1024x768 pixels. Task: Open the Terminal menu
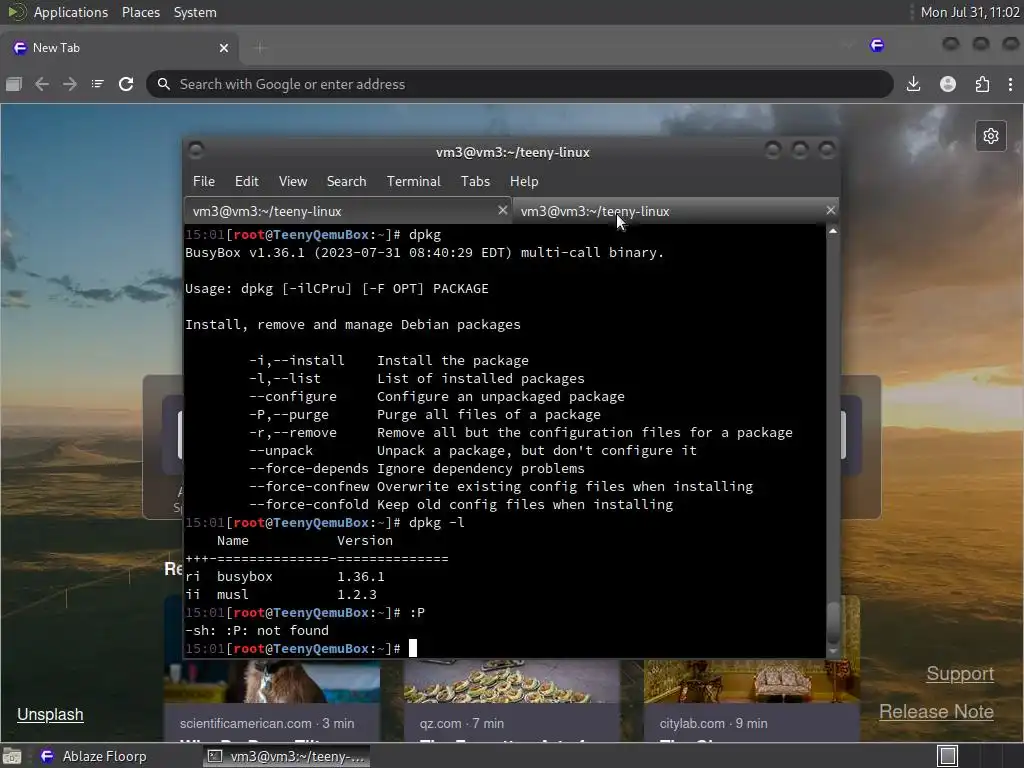click(413, 182)
